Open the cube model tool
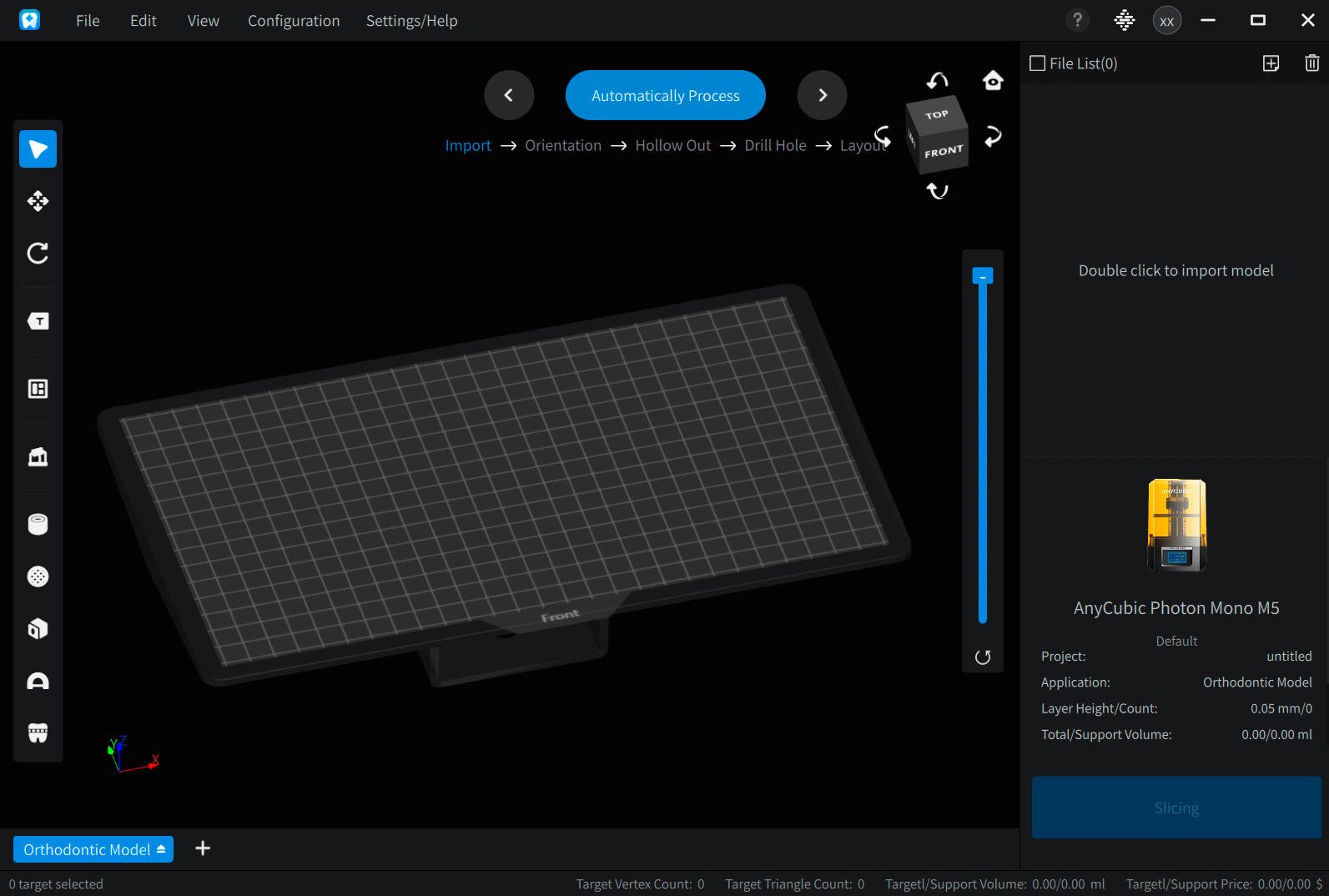 click(38, 628)
